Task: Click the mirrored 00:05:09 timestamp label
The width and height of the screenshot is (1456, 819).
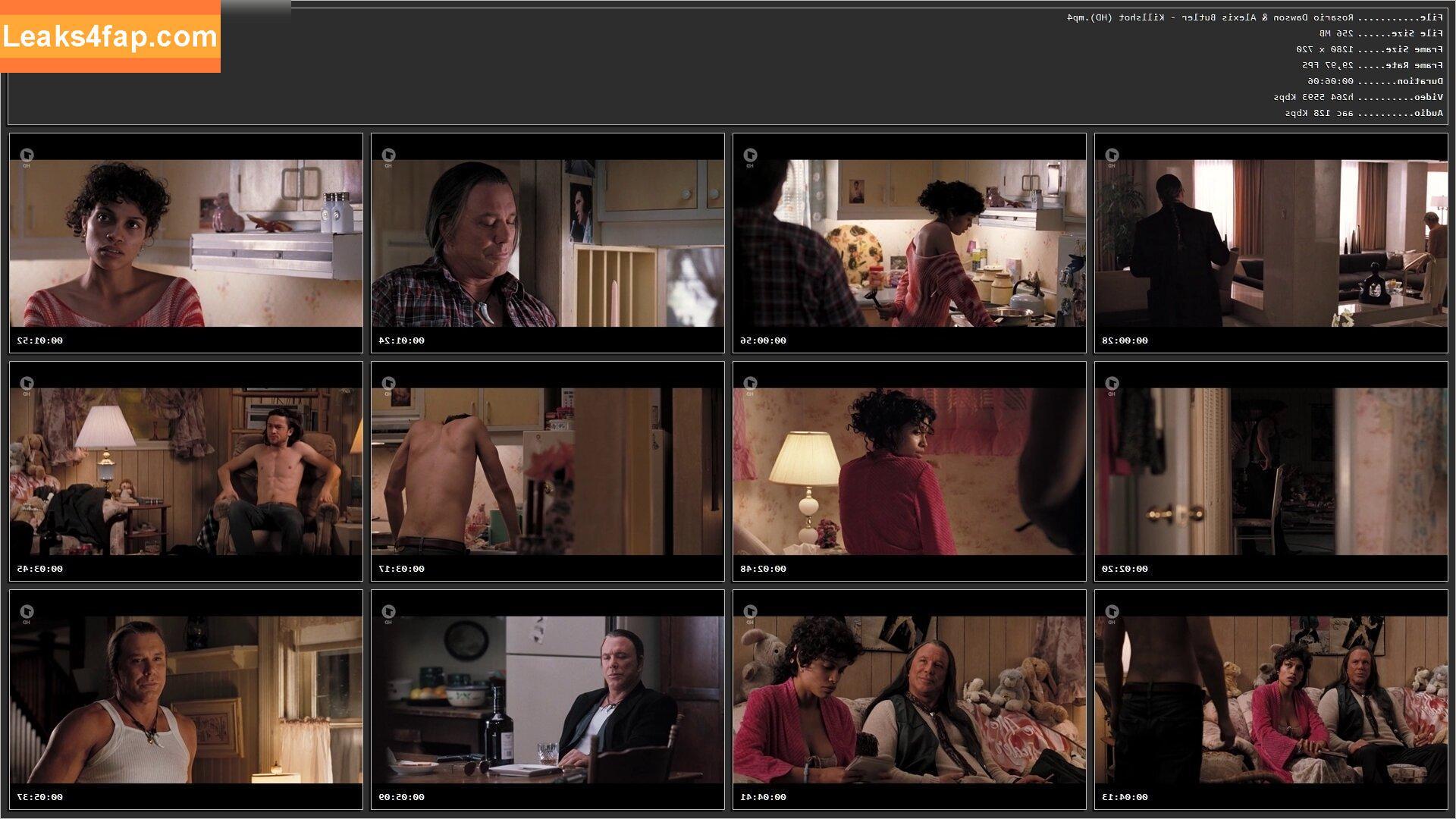Action: (x=402, y=797)
